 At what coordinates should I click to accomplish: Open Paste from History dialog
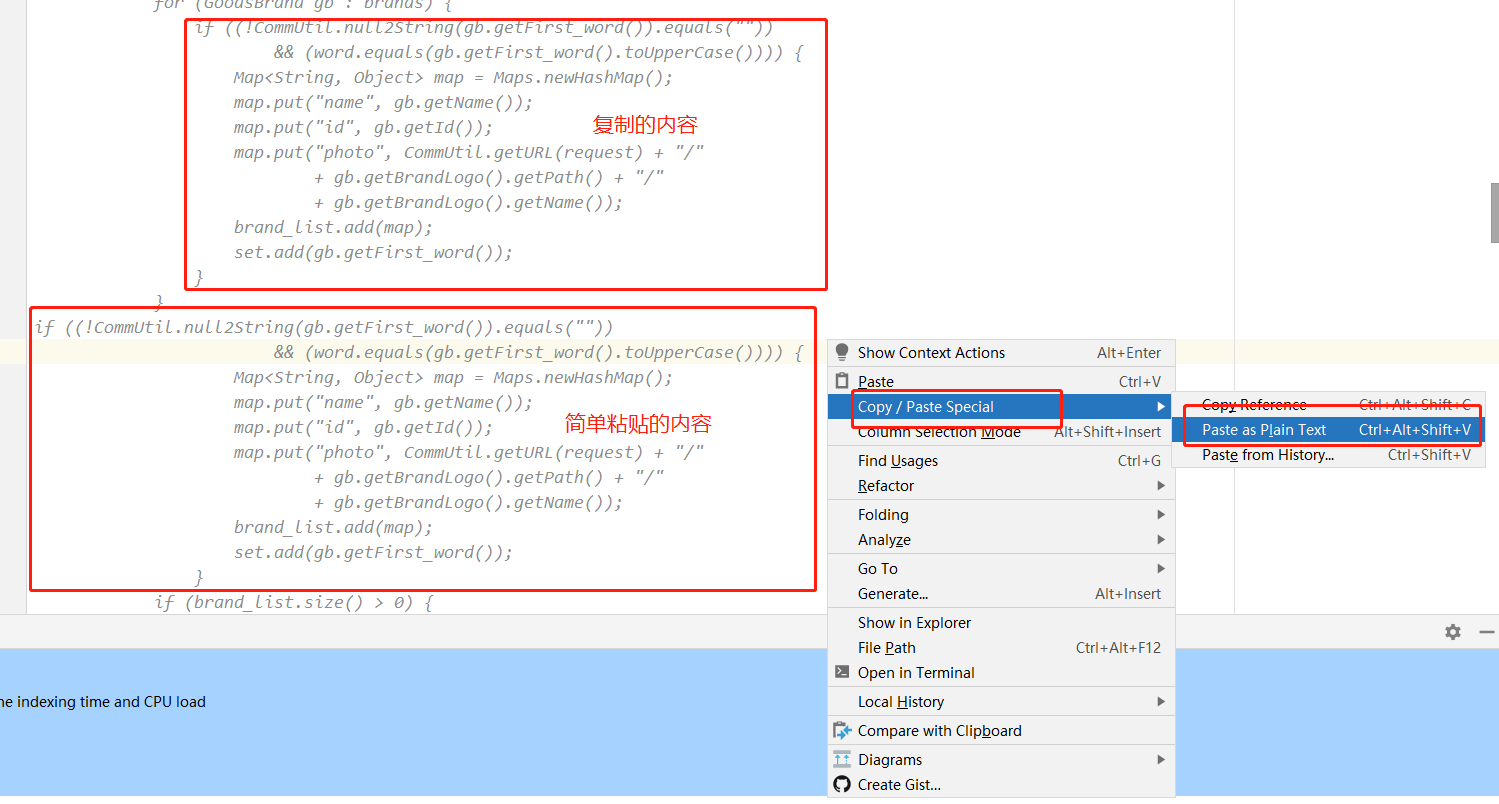1266,454
